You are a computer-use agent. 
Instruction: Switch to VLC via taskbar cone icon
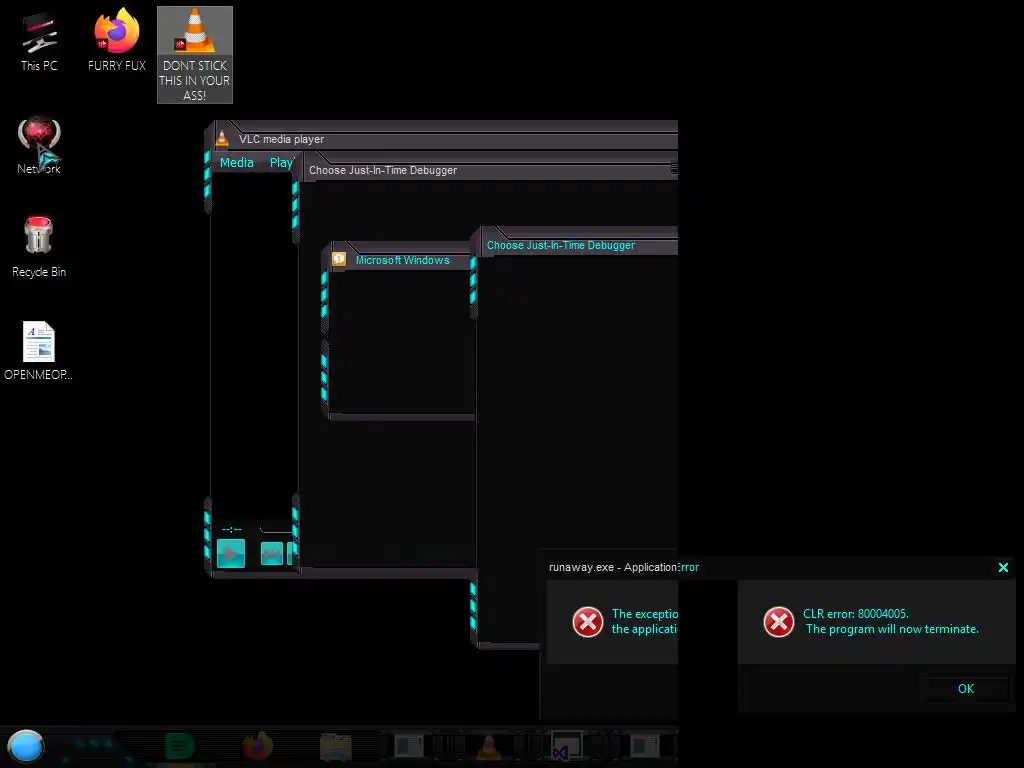point(488,746)
